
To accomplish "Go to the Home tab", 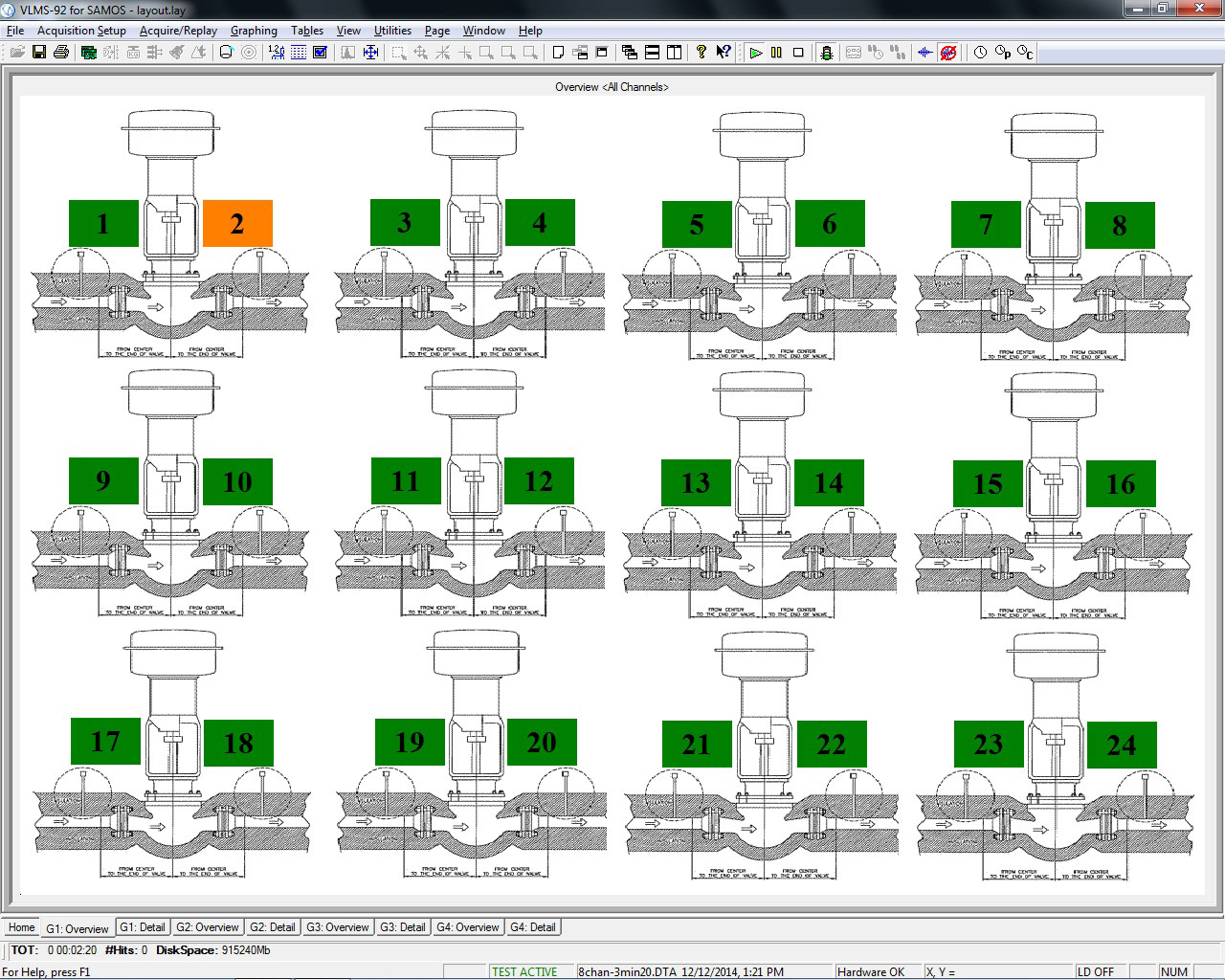I will pos(21,927).
